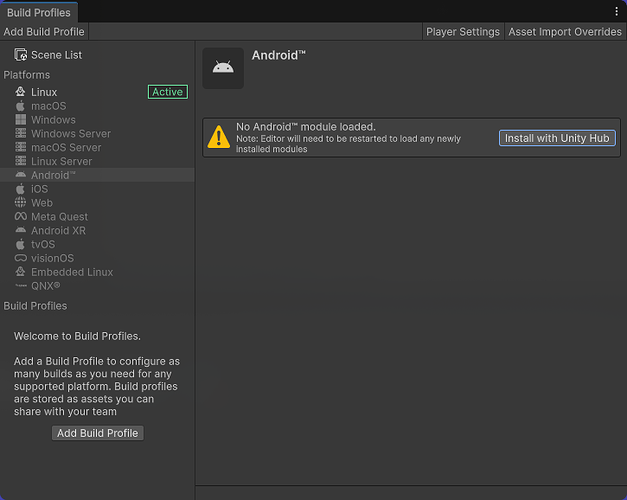The width and height of the screenshot is (627, 500).
Task: Open Asset Import Overrides
Action: (x=564, y=32)
